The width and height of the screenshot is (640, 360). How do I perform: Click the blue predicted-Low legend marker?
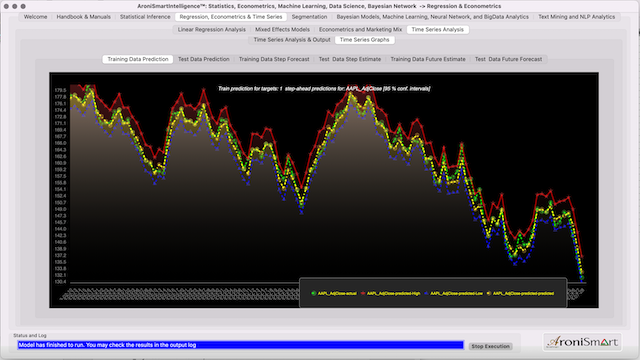coord(426,293)
